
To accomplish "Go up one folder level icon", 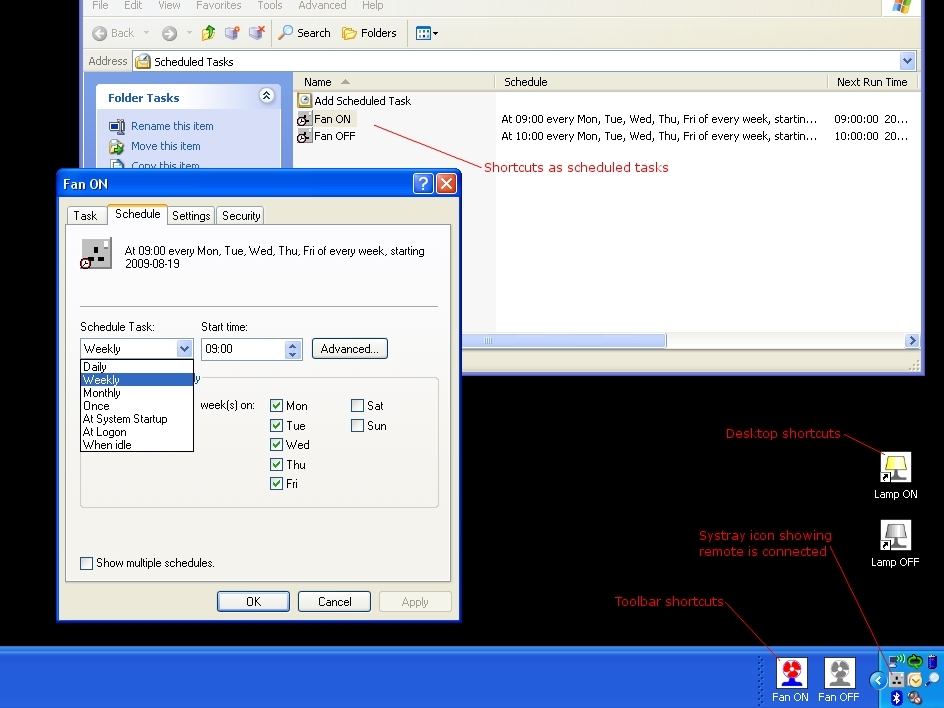I will click(x=208, y=33).
